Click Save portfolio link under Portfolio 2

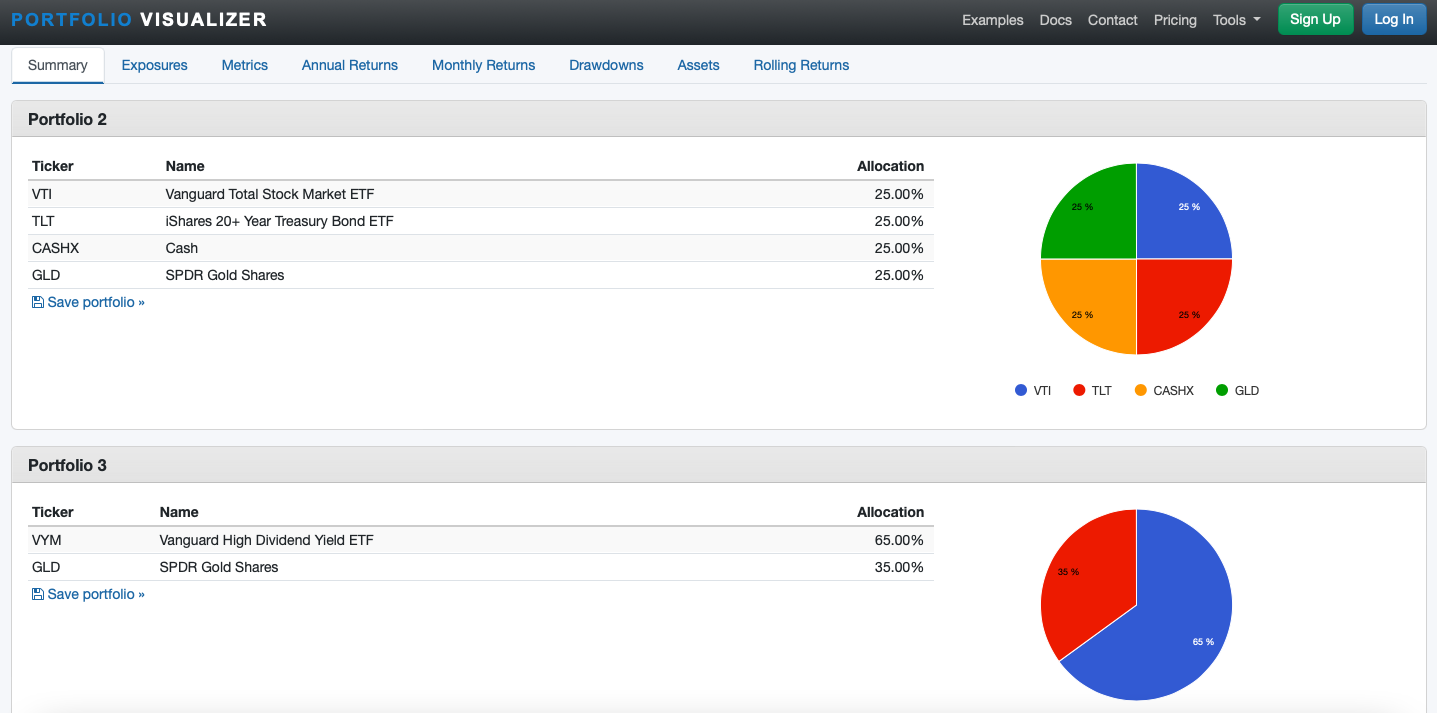click(88, 302)
